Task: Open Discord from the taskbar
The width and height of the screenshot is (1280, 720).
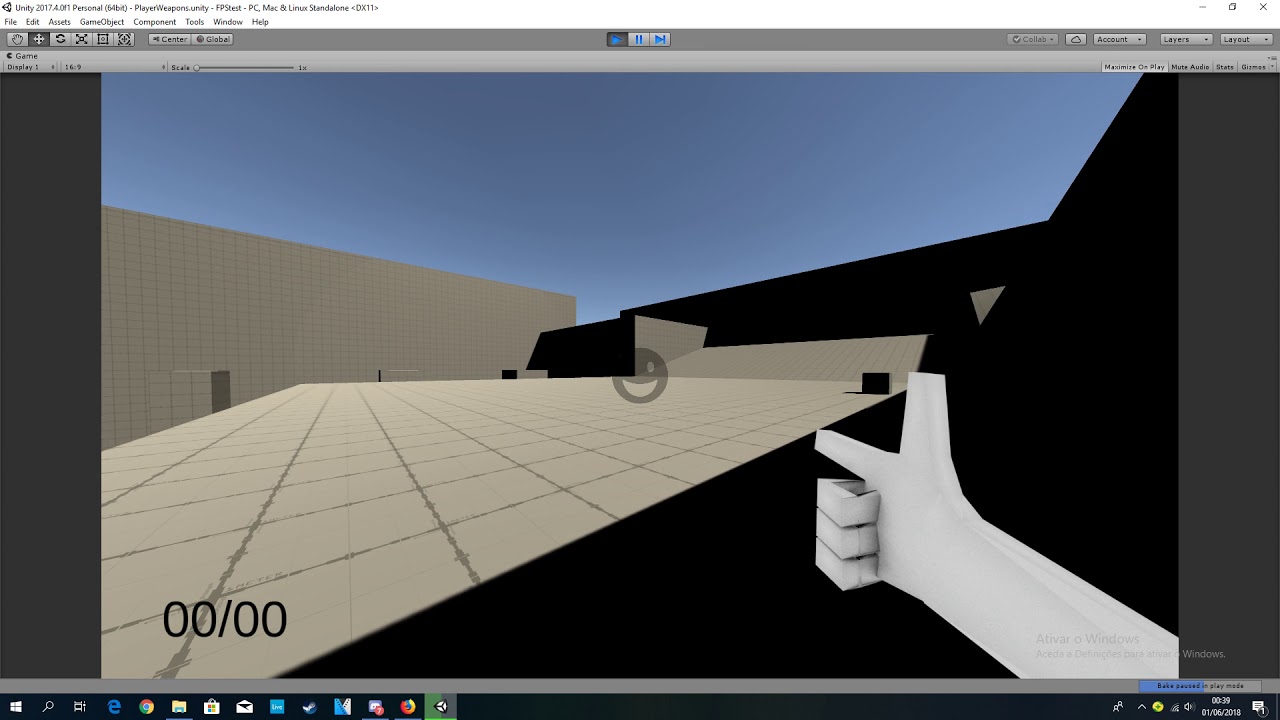Action: (x=375, y=707)
